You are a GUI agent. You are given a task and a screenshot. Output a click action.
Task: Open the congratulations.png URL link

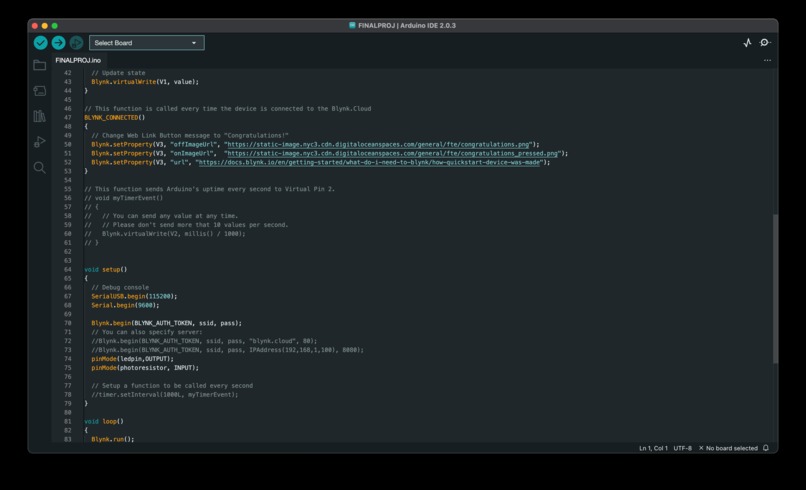[x=378, y=144]
